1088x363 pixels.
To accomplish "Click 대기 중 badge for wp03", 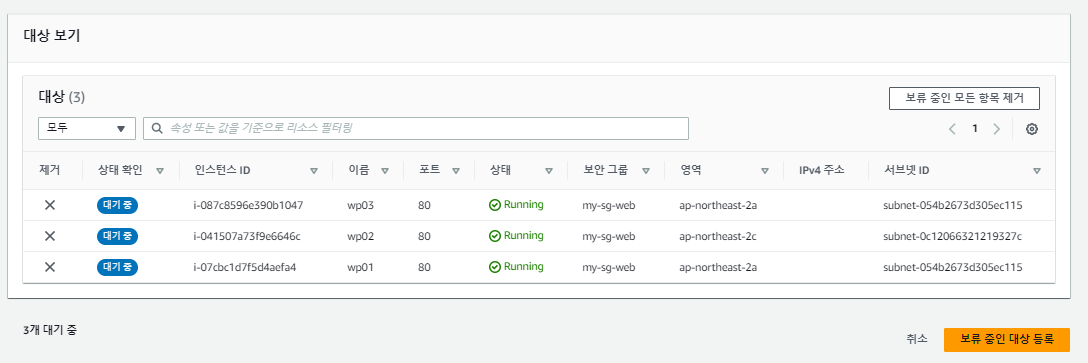I will pyautogui.click(x=117, y=205).
